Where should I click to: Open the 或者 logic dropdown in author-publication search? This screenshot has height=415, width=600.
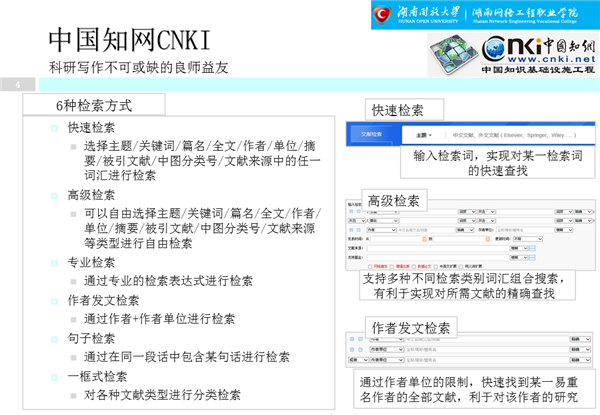click(359, 360)
